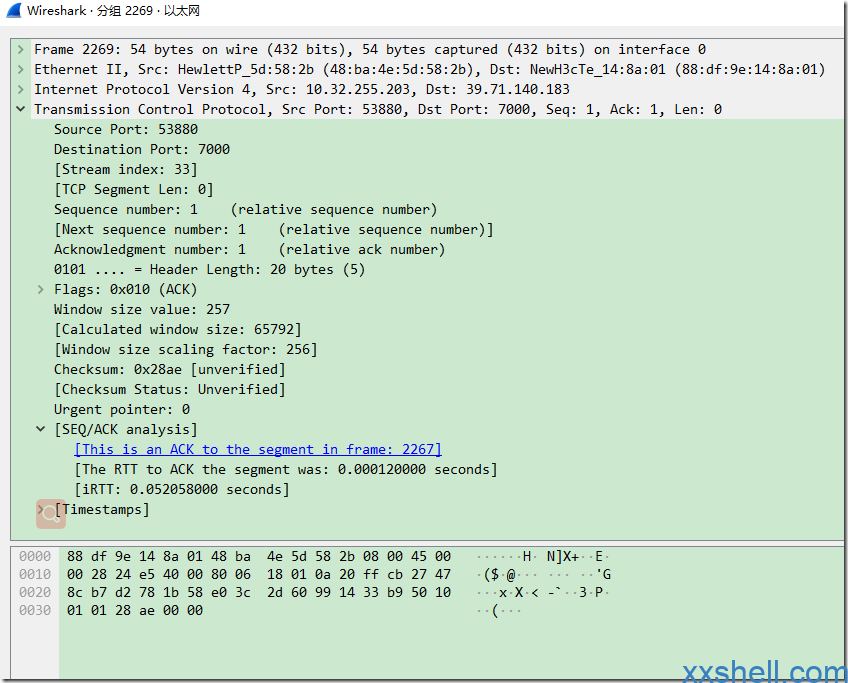Expand the Internet Protocol Version 4 row

21,90
